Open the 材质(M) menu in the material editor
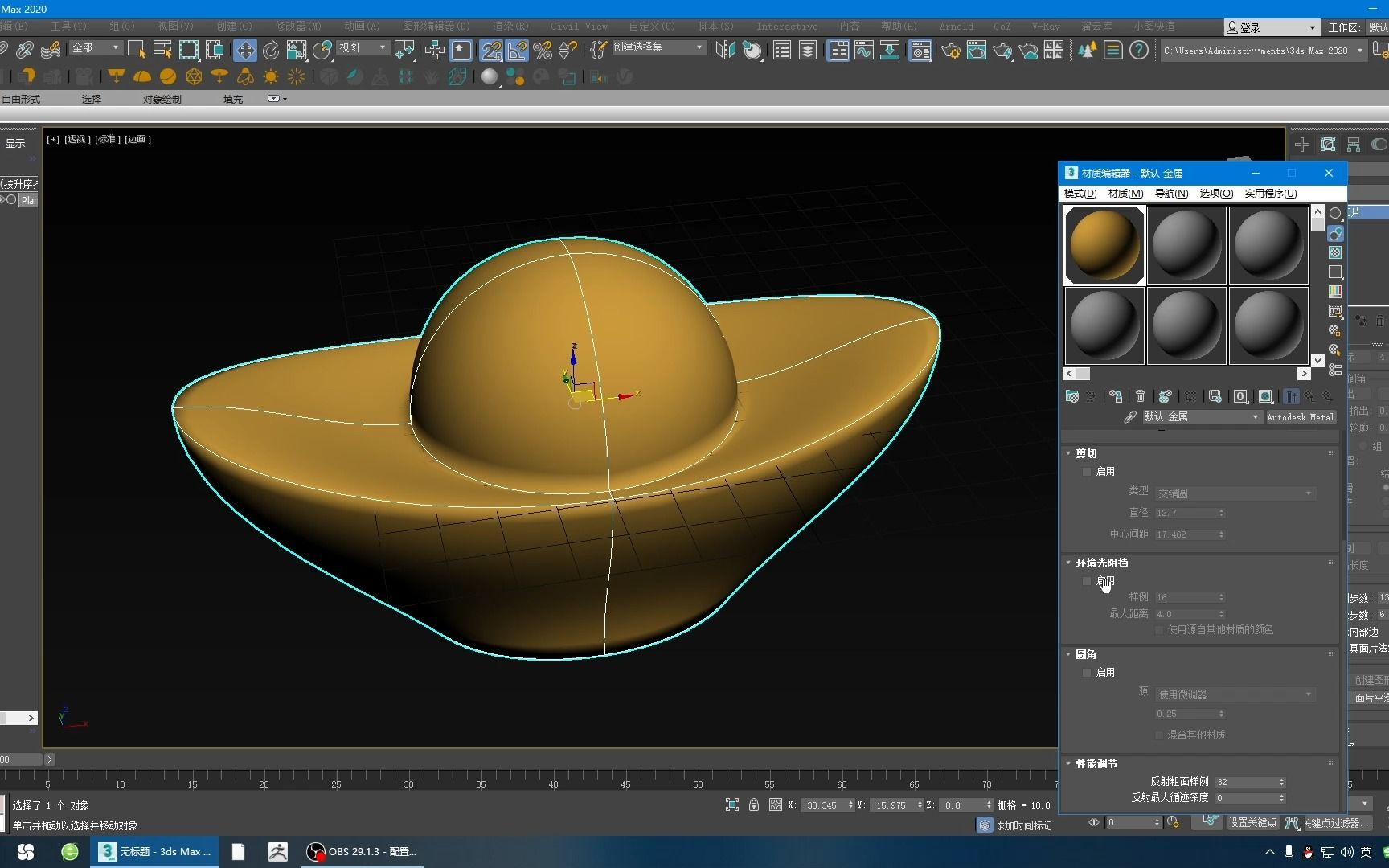The height and width of the screenshot is (868, 1389). (x=1125, y=194)
